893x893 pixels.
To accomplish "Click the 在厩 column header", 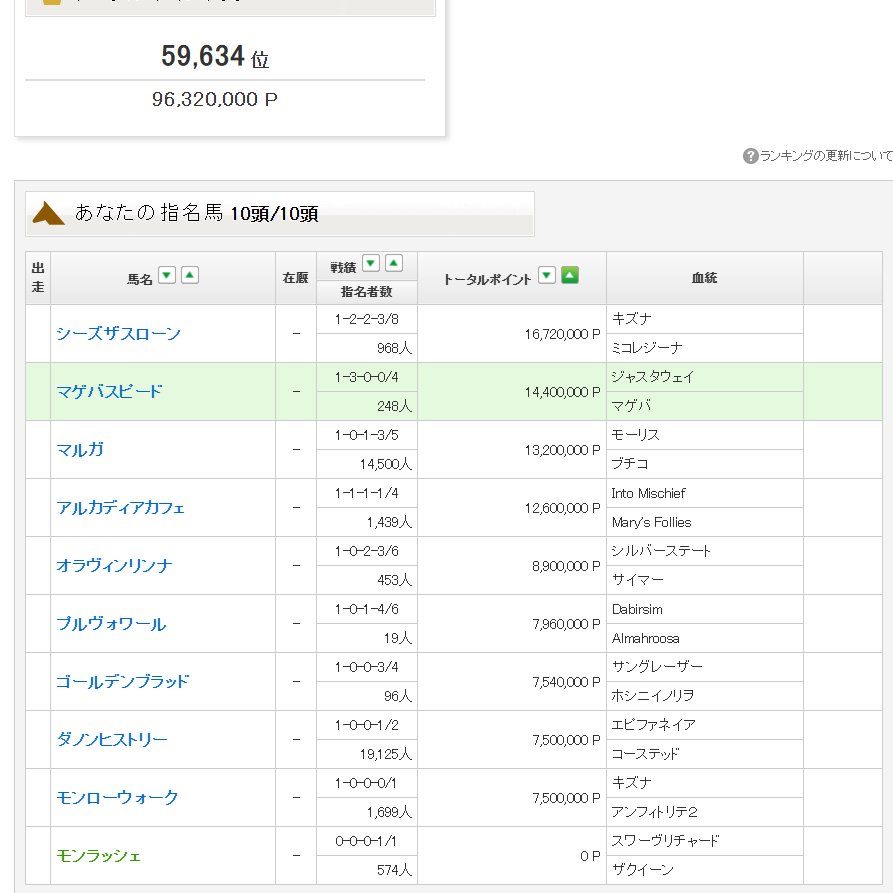I will [296, 278].
